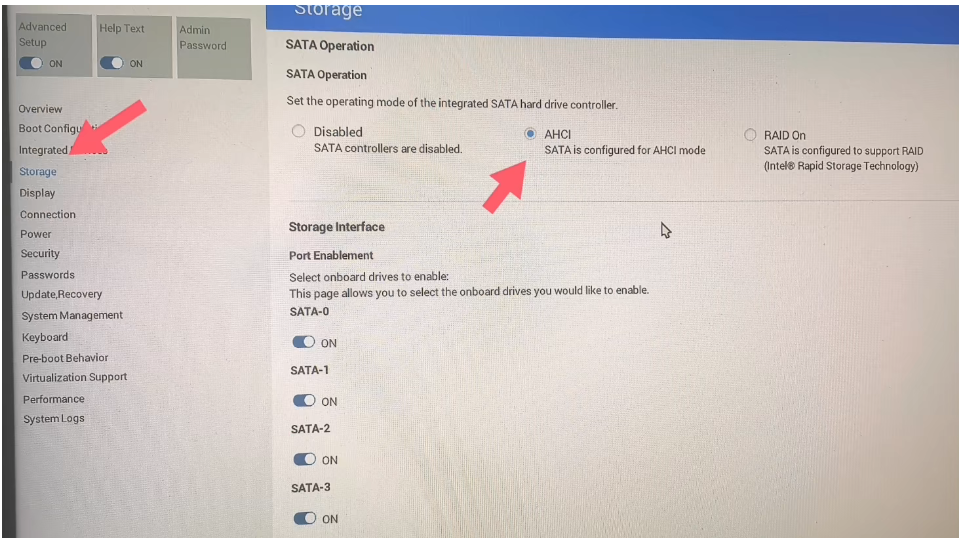Image resolution: width=959 pixels, height=538 pixels.
Task: Go to Boot Configuration menu
Action: pos(54,128)
